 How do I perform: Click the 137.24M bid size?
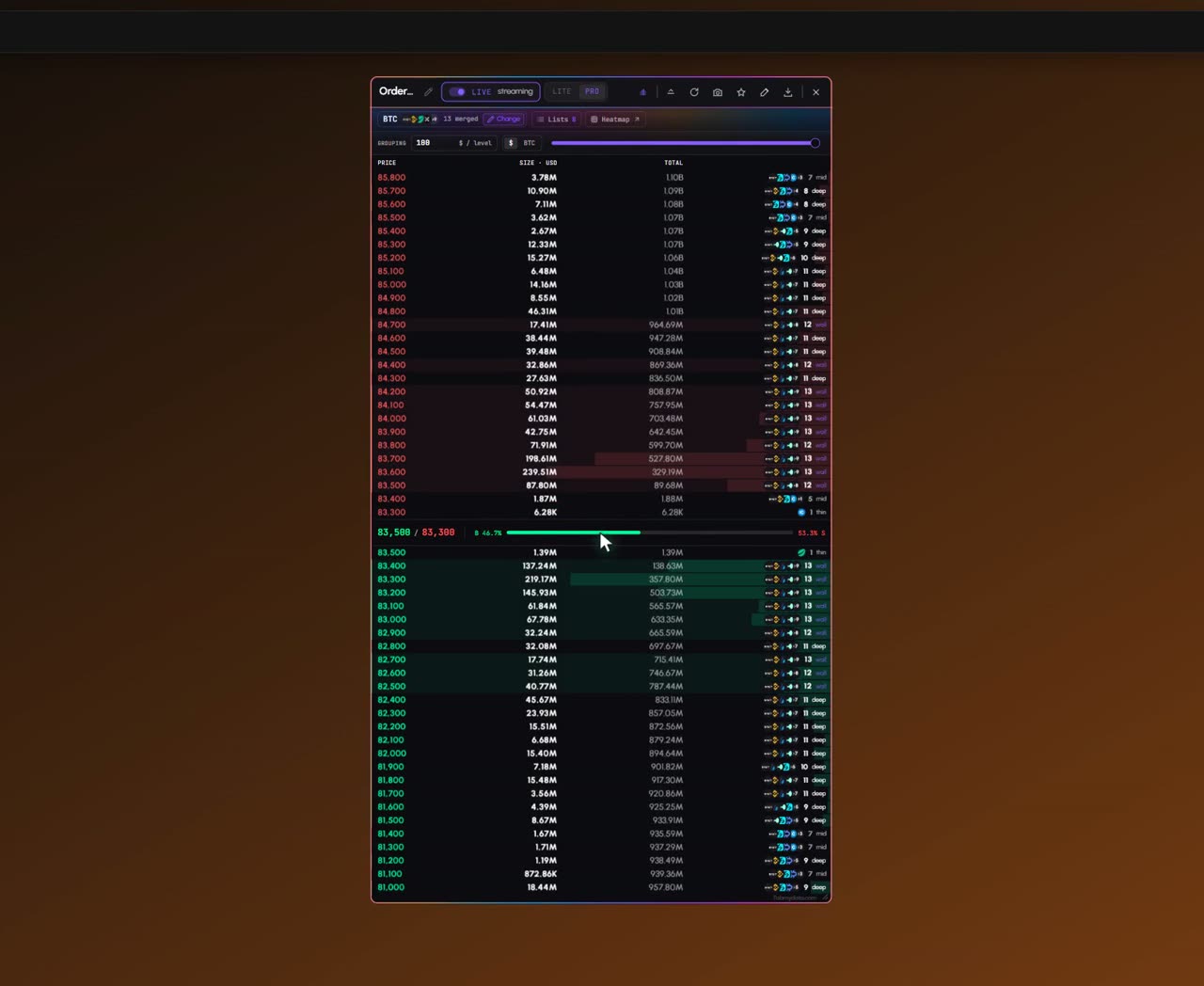tap(540, 566)
